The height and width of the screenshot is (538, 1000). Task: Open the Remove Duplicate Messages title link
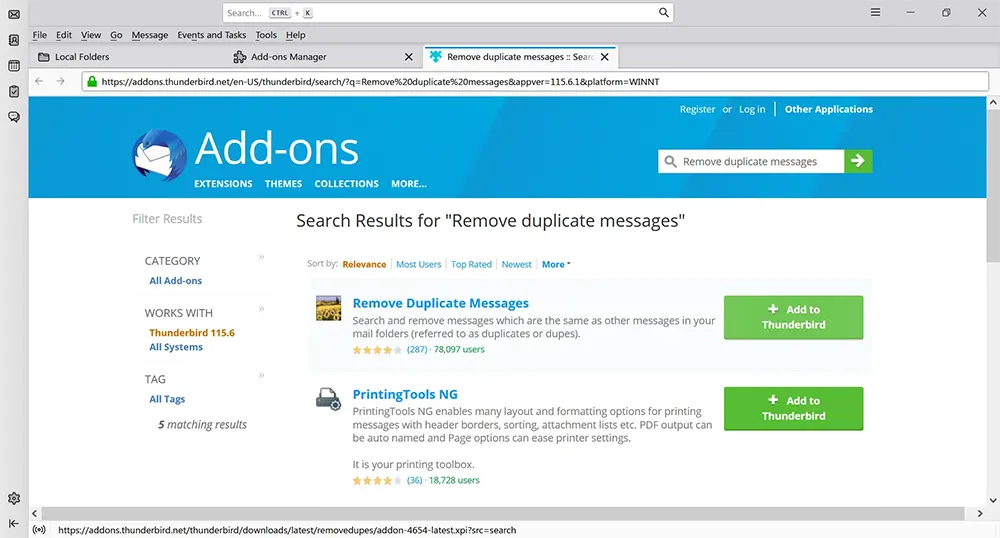coord(441,303)
